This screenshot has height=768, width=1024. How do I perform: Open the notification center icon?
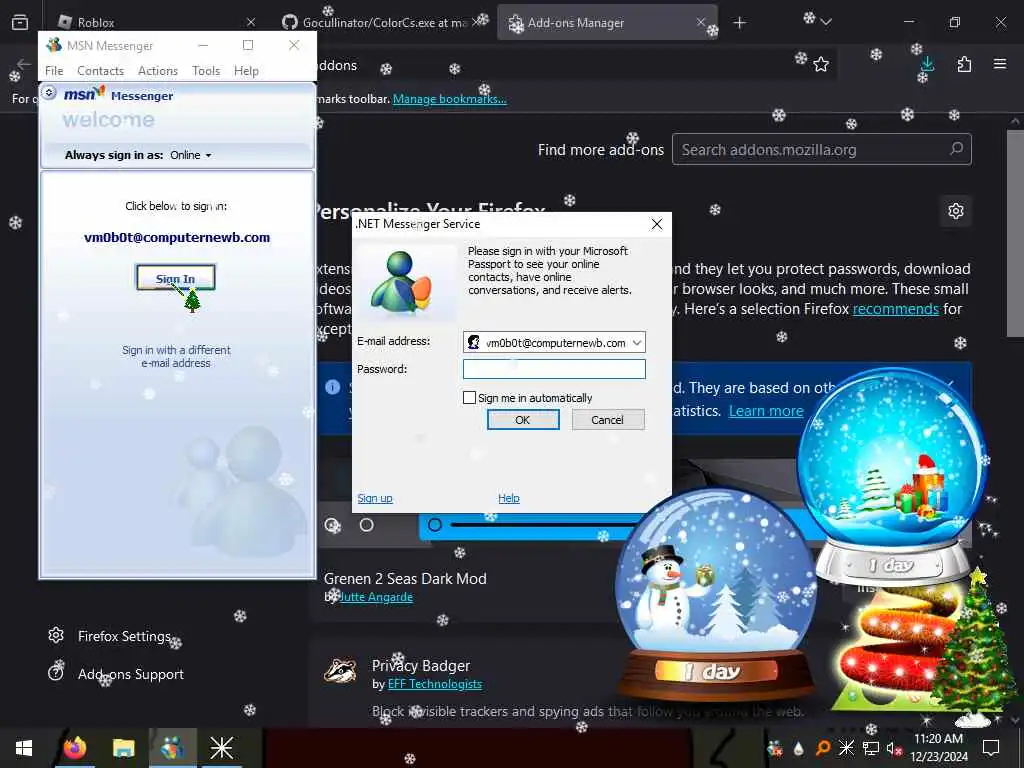click(991, 748)
